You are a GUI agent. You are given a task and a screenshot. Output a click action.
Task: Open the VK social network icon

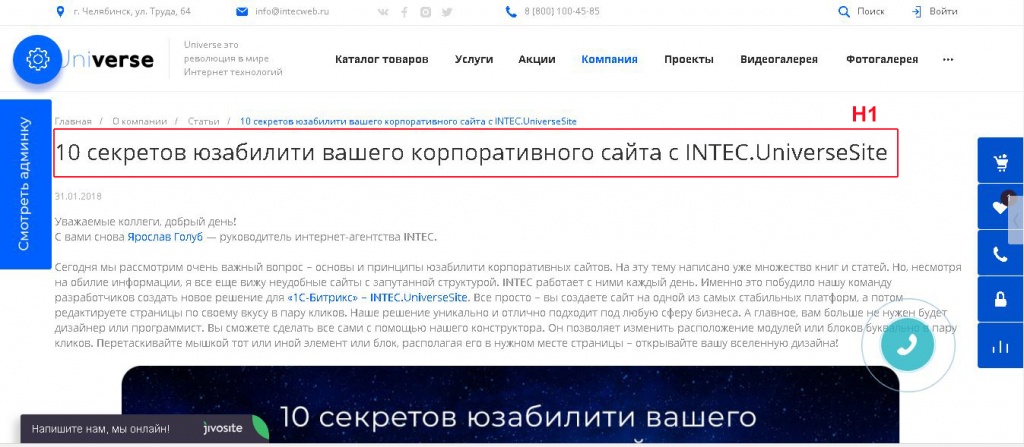click(383, 12)
